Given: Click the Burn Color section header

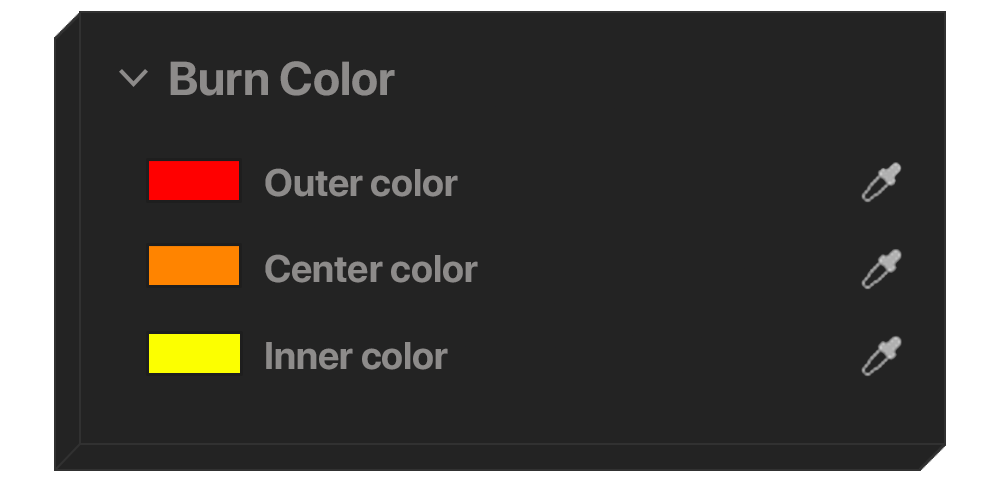Looking at the screenshot, I should point(281,79).
